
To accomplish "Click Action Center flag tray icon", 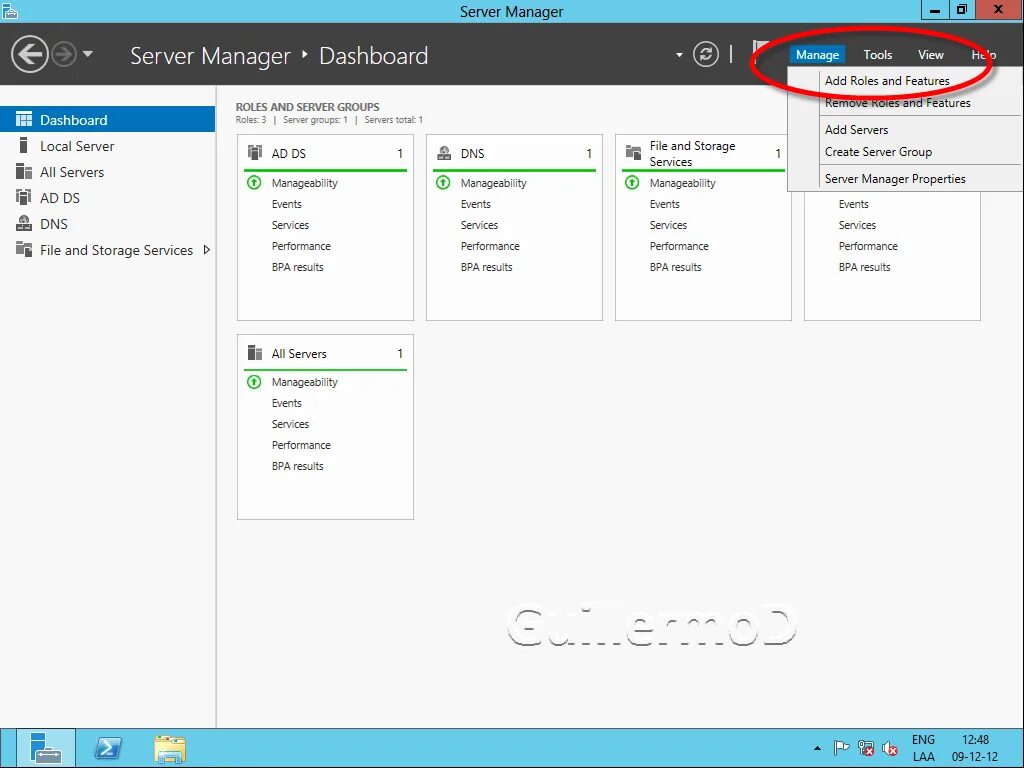I will 841,748.
